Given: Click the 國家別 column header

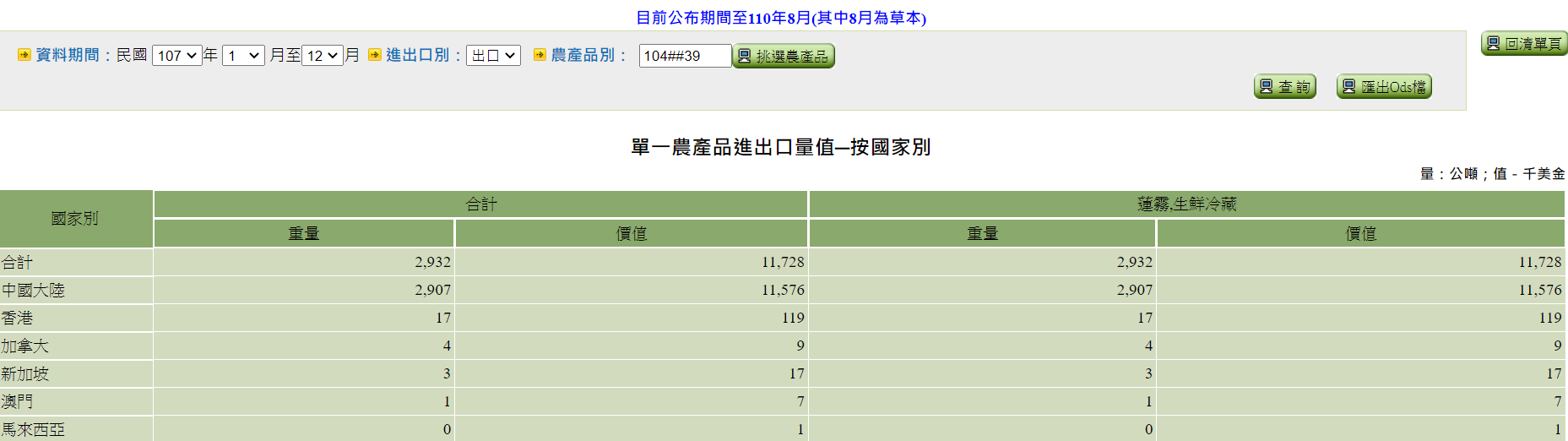Looking at the screenshot, I should click(75, 219).
